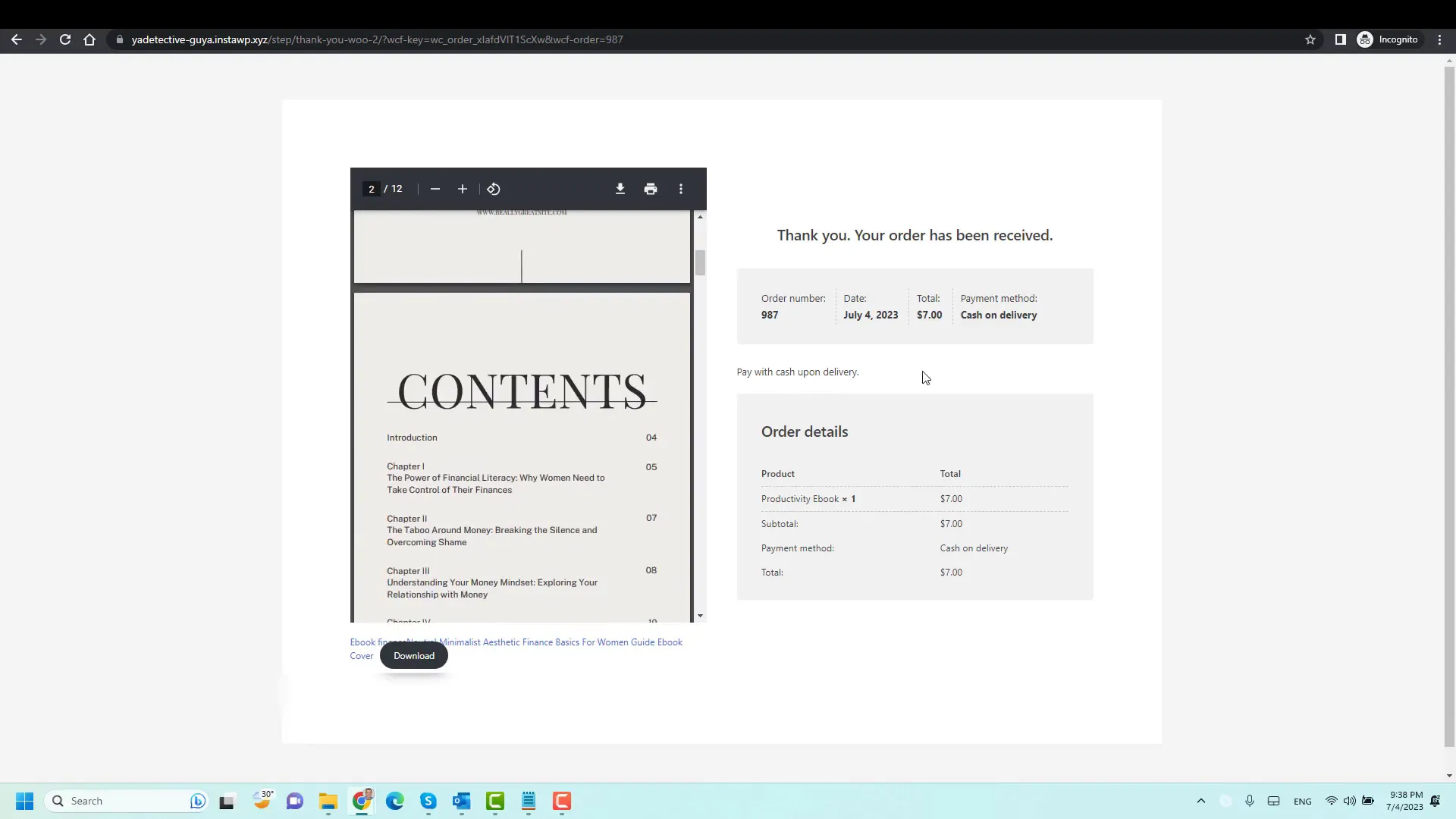Open Outlook from the taskbar
The width and height of the screenshot is (1456, 819).
click(462, 801)
